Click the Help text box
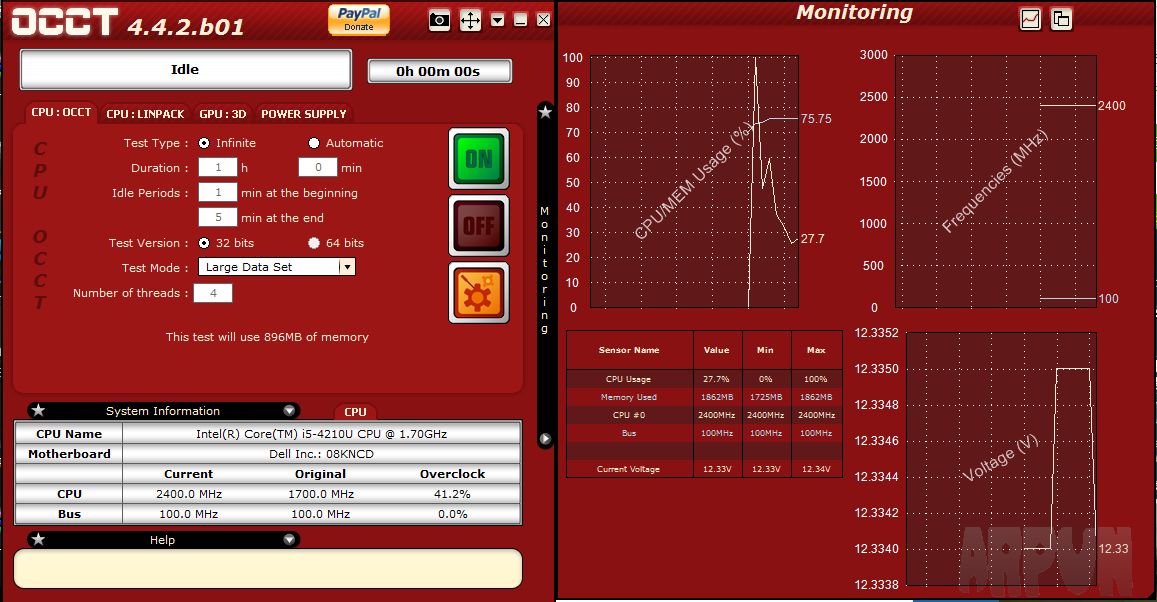This screenshot has width=1157, height=602. (x=268, y=568)
